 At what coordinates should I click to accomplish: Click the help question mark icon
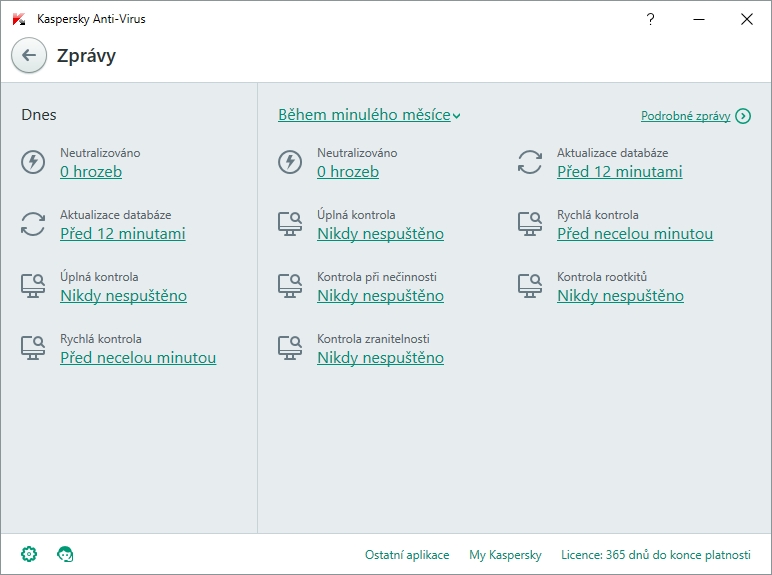pyautogui.click(x=651, y=19)
